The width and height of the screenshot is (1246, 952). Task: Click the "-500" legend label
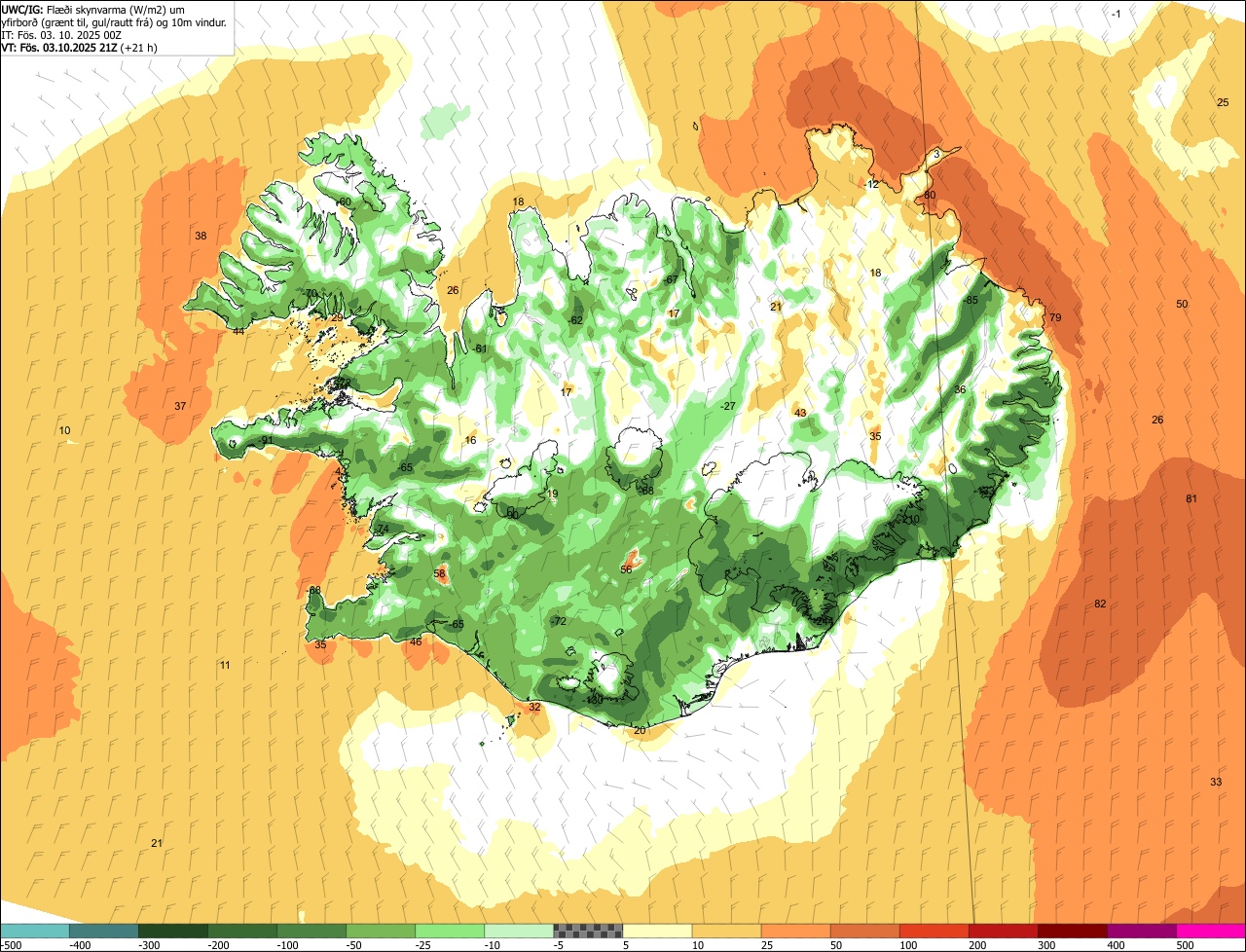pos(11,944)
